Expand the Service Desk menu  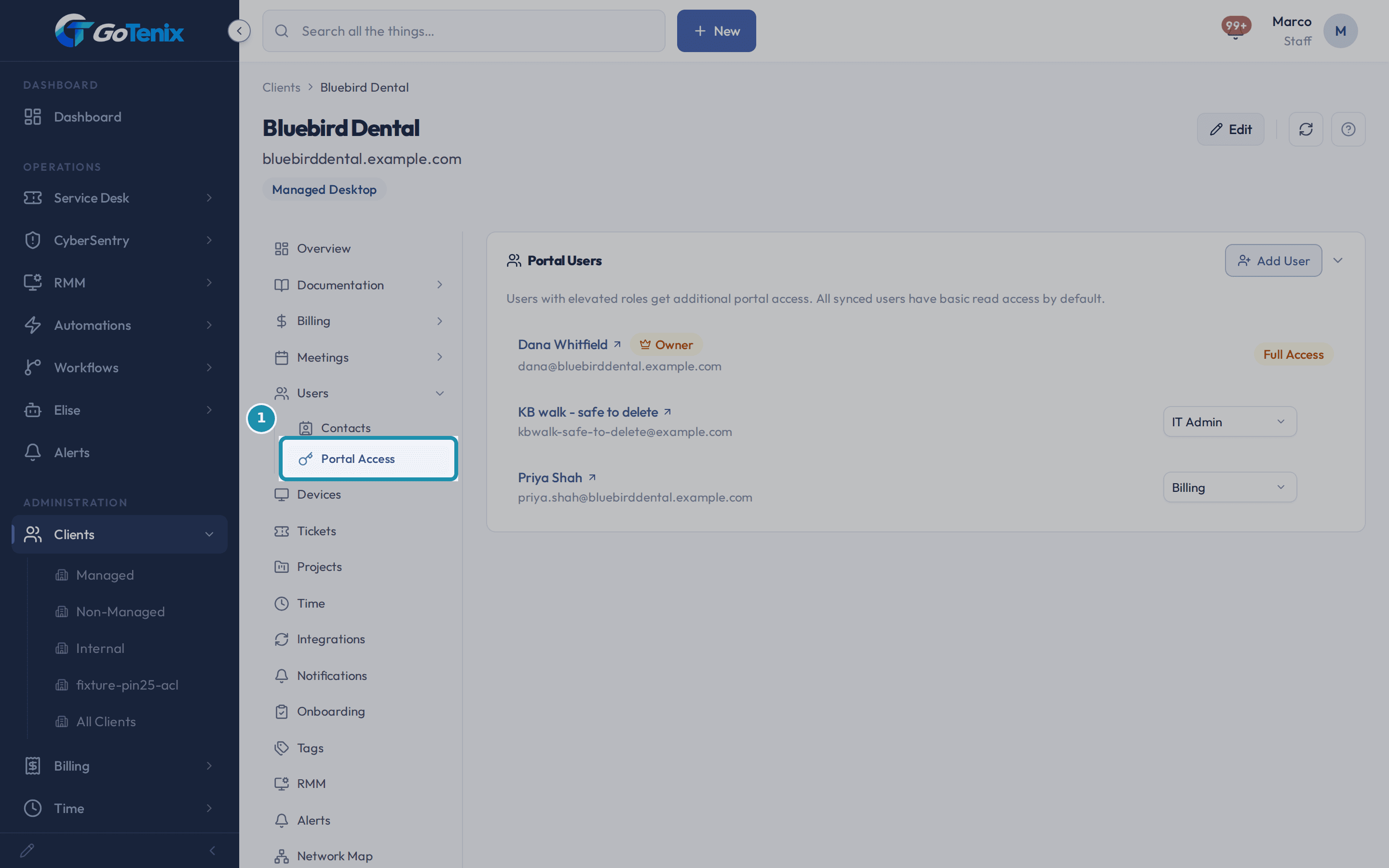(120, 198)
